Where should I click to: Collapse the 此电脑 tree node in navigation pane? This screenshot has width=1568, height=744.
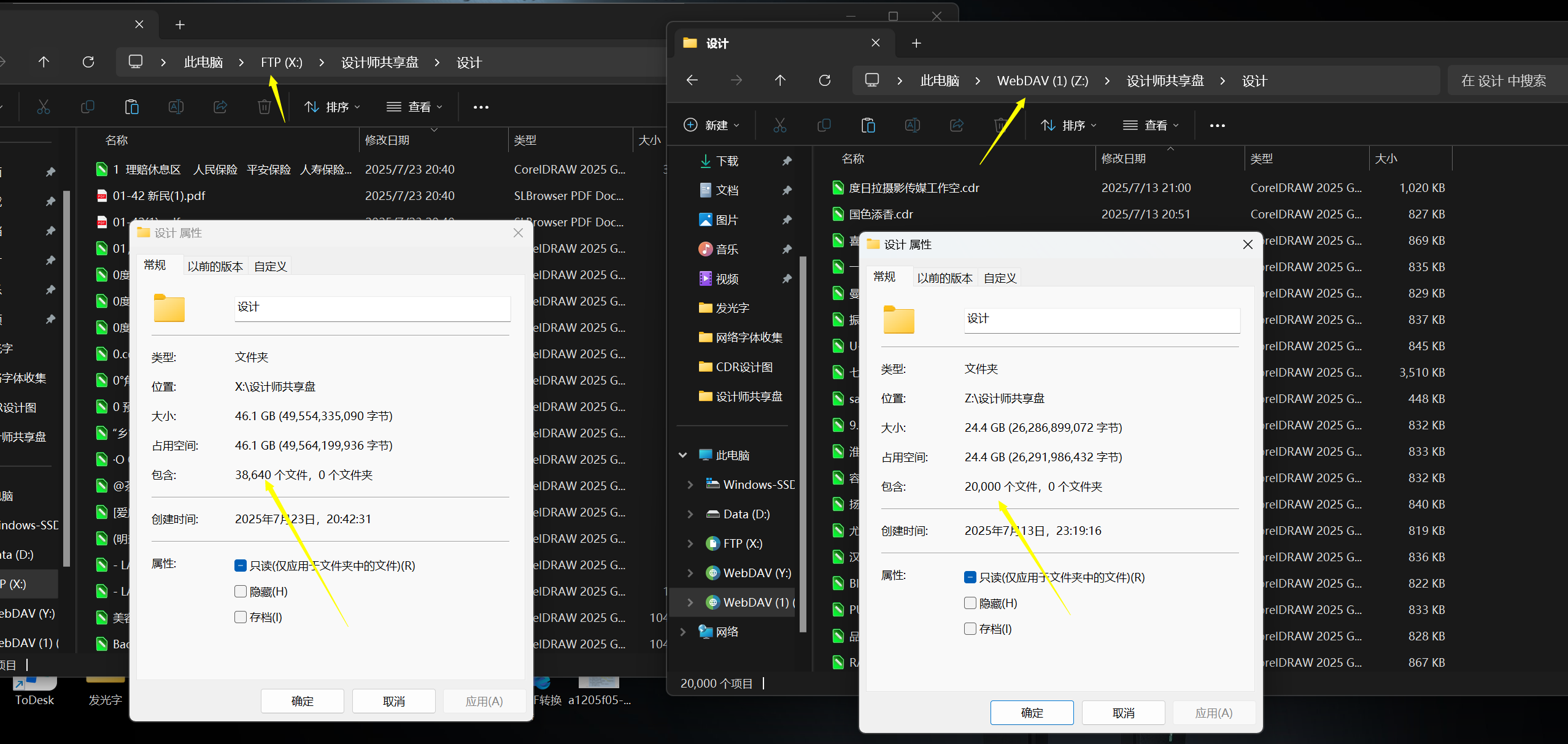click(x=682, y=455)
